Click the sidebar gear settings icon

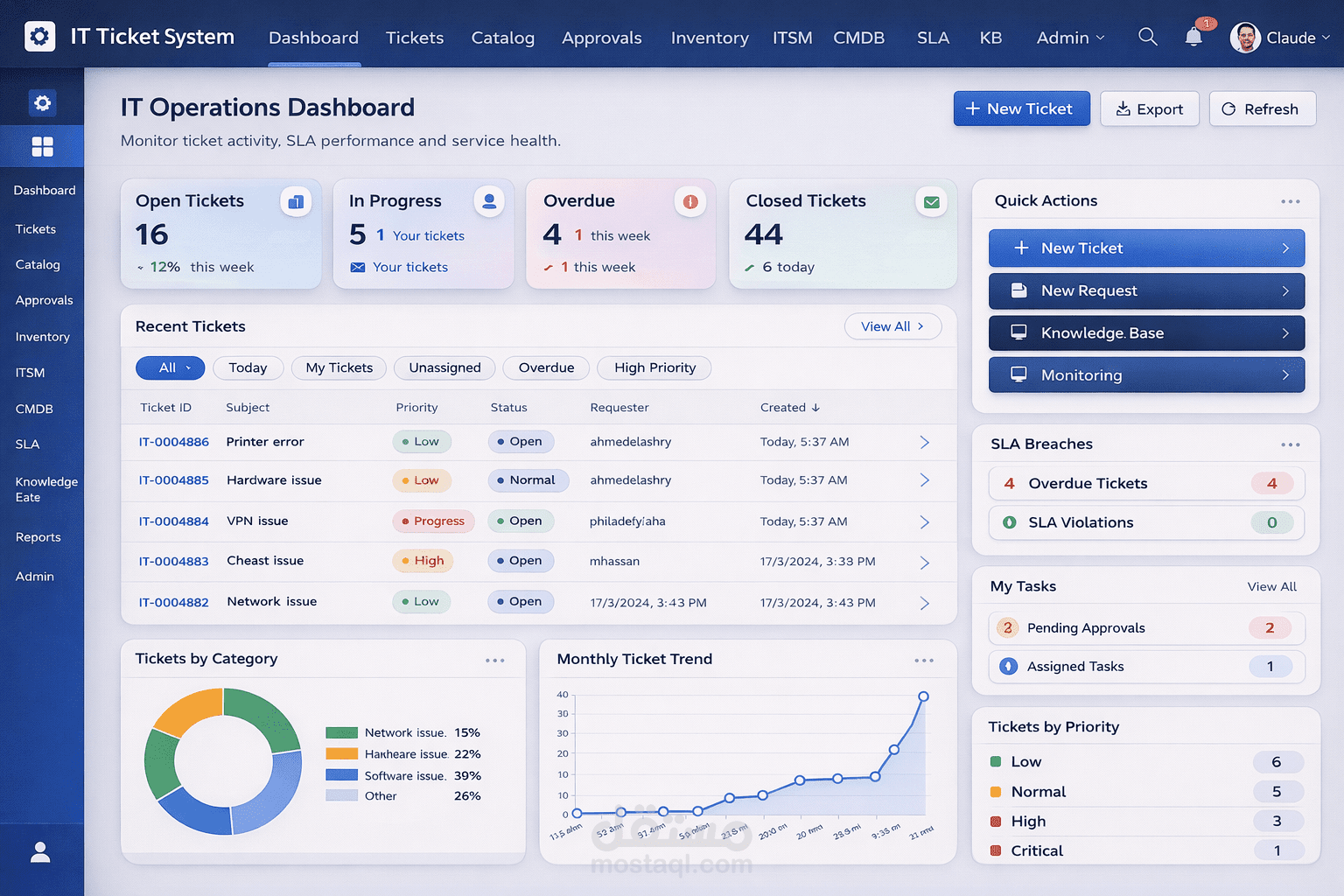(x=42, y=103)
